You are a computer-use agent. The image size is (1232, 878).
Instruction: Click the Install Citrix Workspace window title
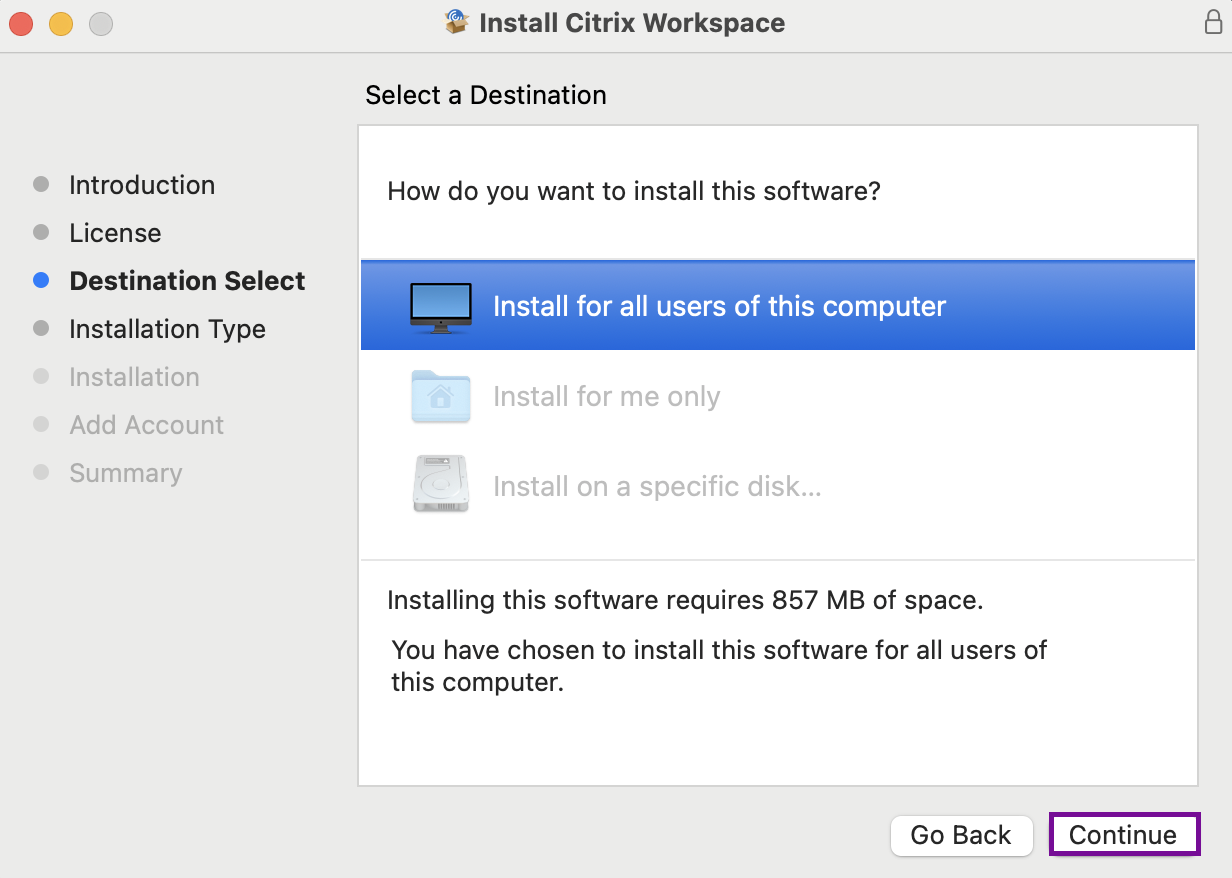(632, 22)
